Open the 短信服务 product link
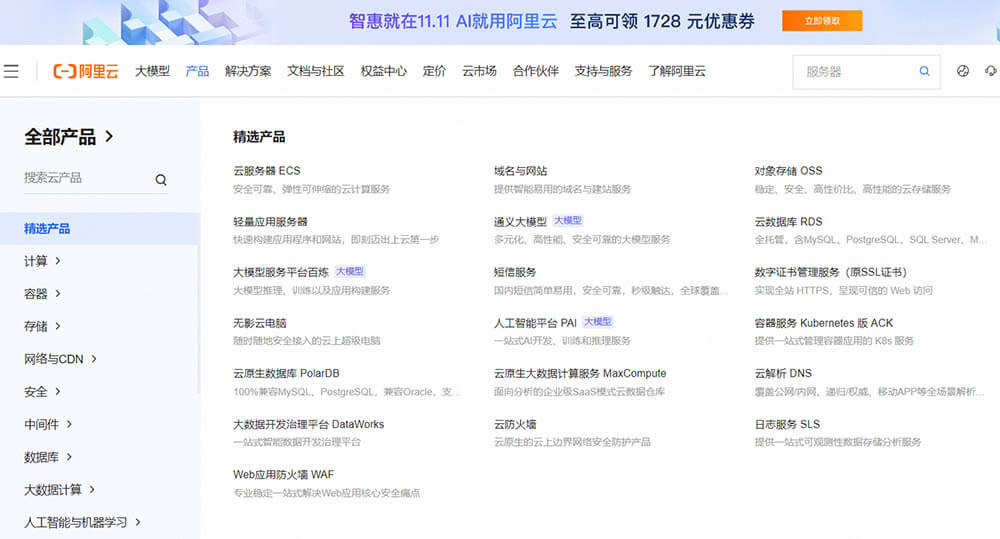The width and height of the screenshot is (1000, 539). click(x=515, y=272)
